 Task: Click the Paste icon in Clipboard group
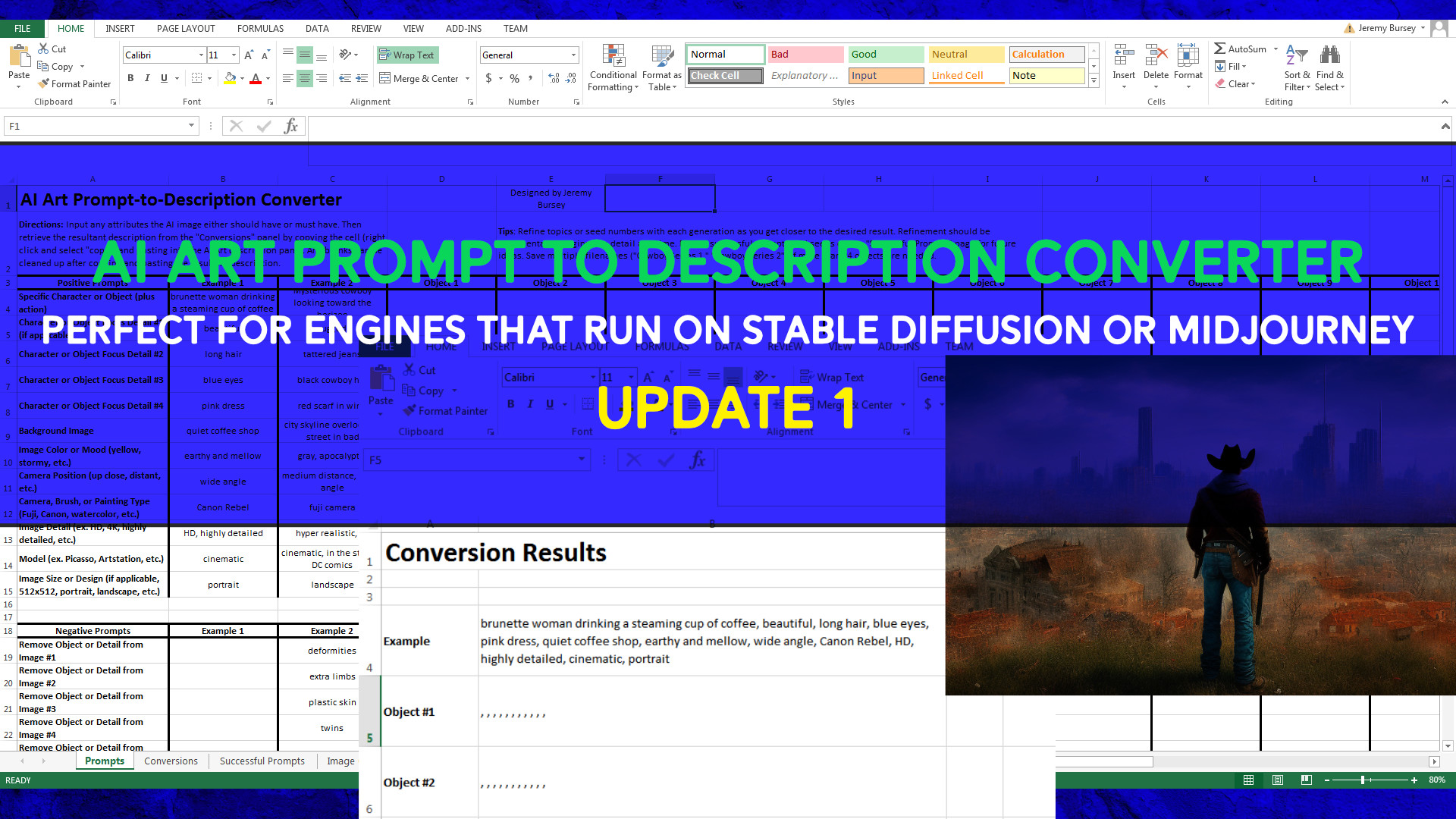point(18,57)
